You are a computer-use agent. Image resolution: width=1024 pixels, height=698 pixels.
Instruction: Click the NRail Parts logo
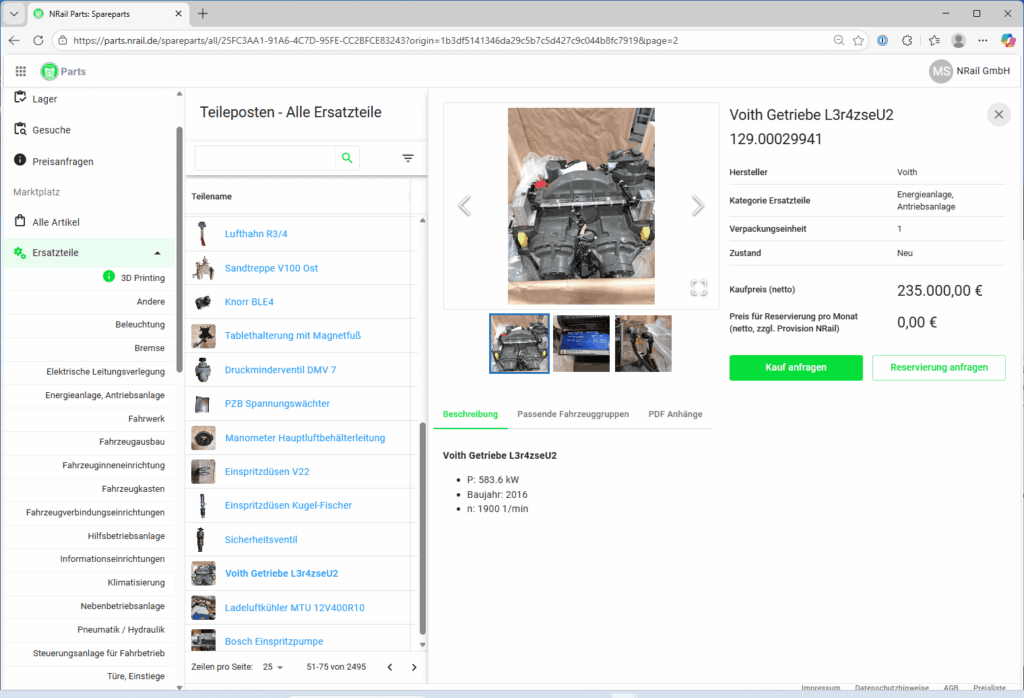(x=64, y=71)
